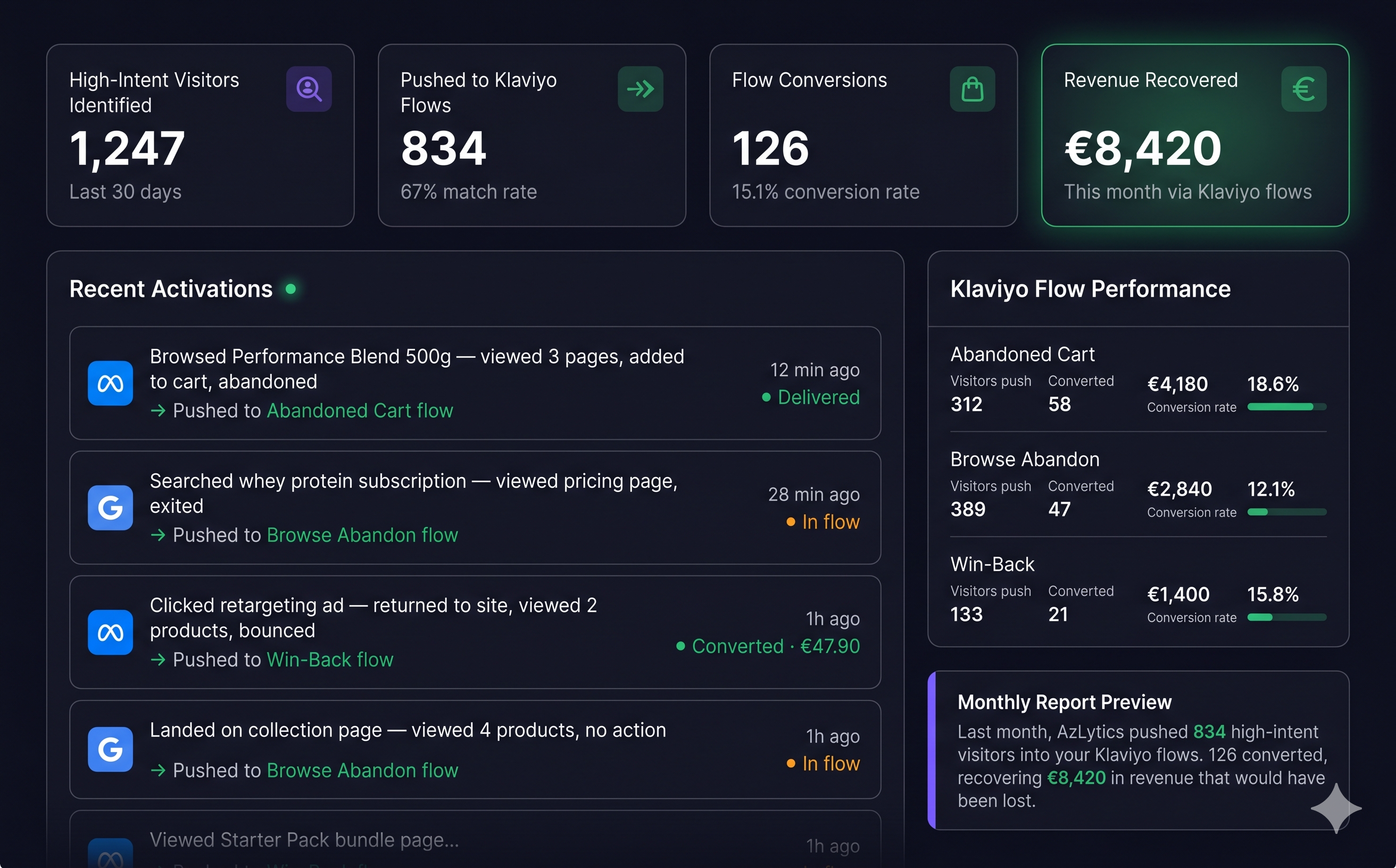Click the Abandoned Cart conversion rate bar
Image resolution: width=1396 pixels, height=868 pixels.
coord(1287,407)
